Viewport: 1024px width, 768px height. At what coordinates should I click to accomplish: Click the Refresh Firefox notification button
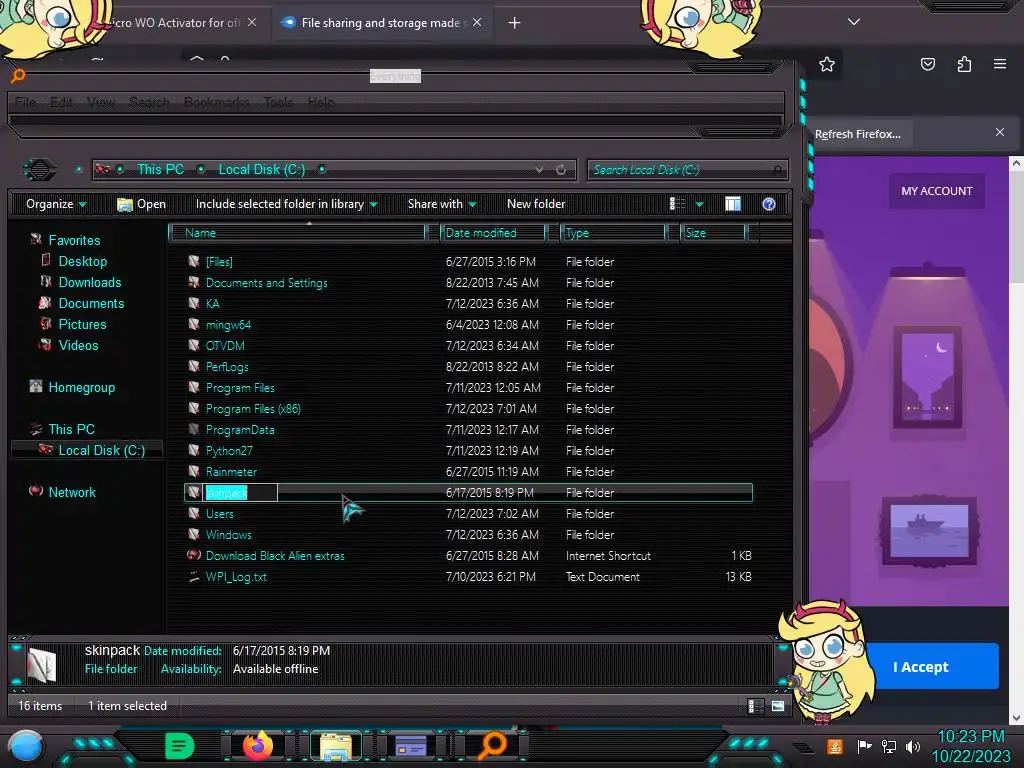857,134
